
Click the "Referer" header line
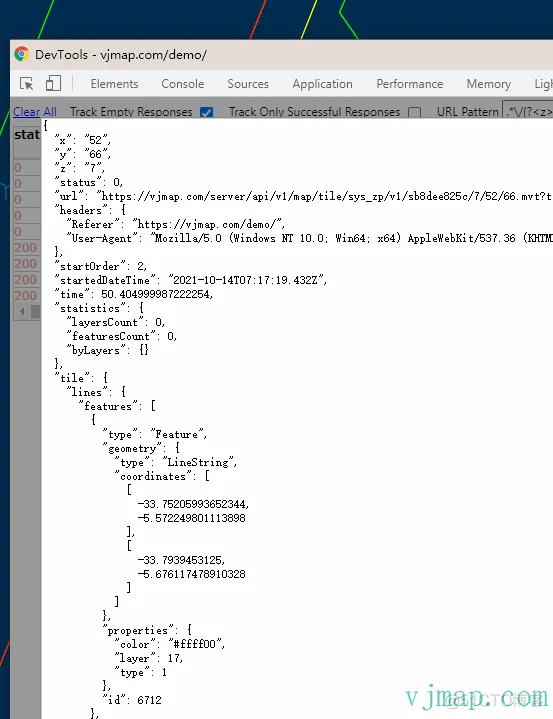coord(176,224)
